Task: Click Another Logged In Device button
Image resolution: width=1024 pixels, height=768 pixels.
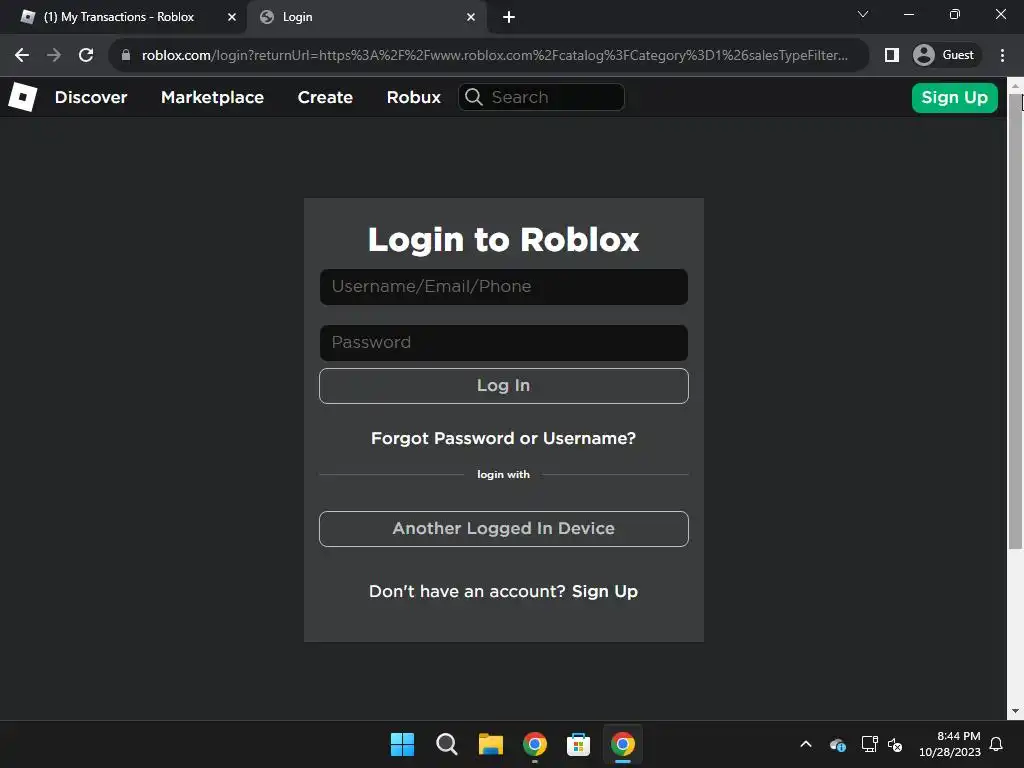Action: tap(504, 529)
